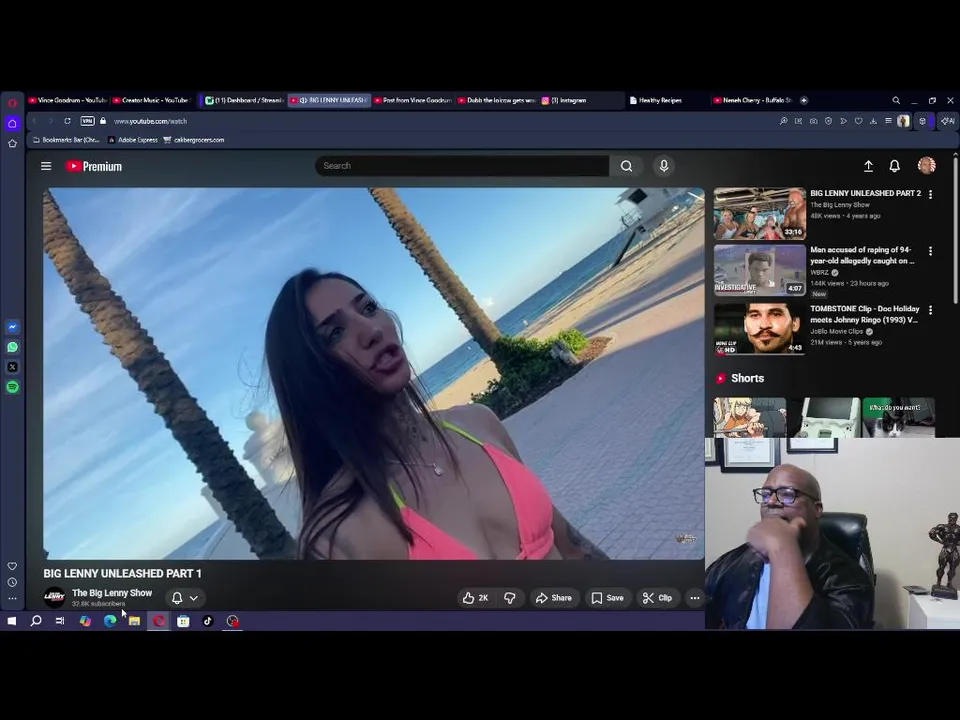Search open tabs with tab-bar magnifier
Screen dimensions: 960x720
point(896,100)
